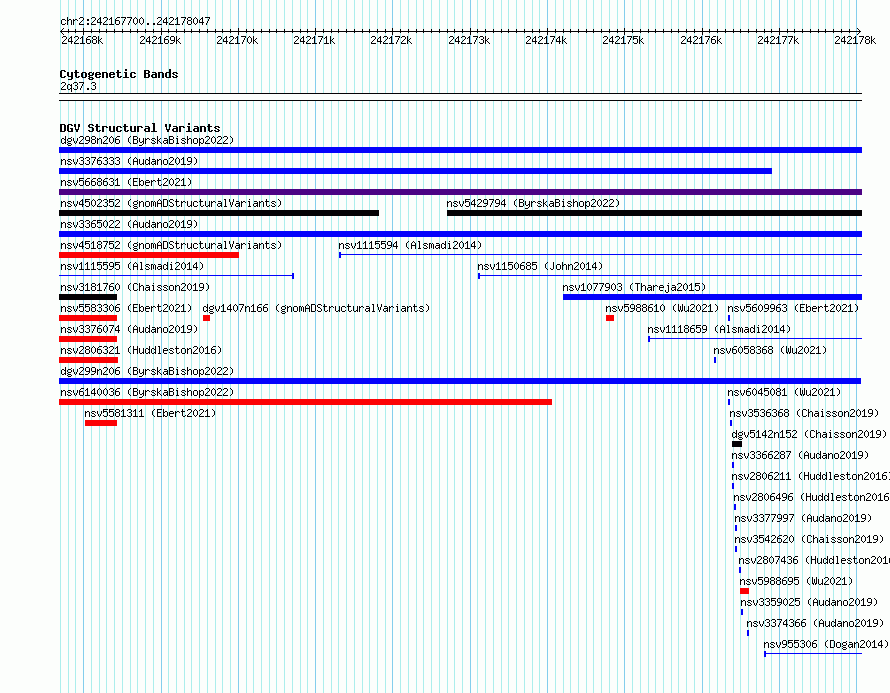Screen dimensions: 890x693
Task: Click the small red mark under dgv1407n166
Action: [x=207, y=318]
